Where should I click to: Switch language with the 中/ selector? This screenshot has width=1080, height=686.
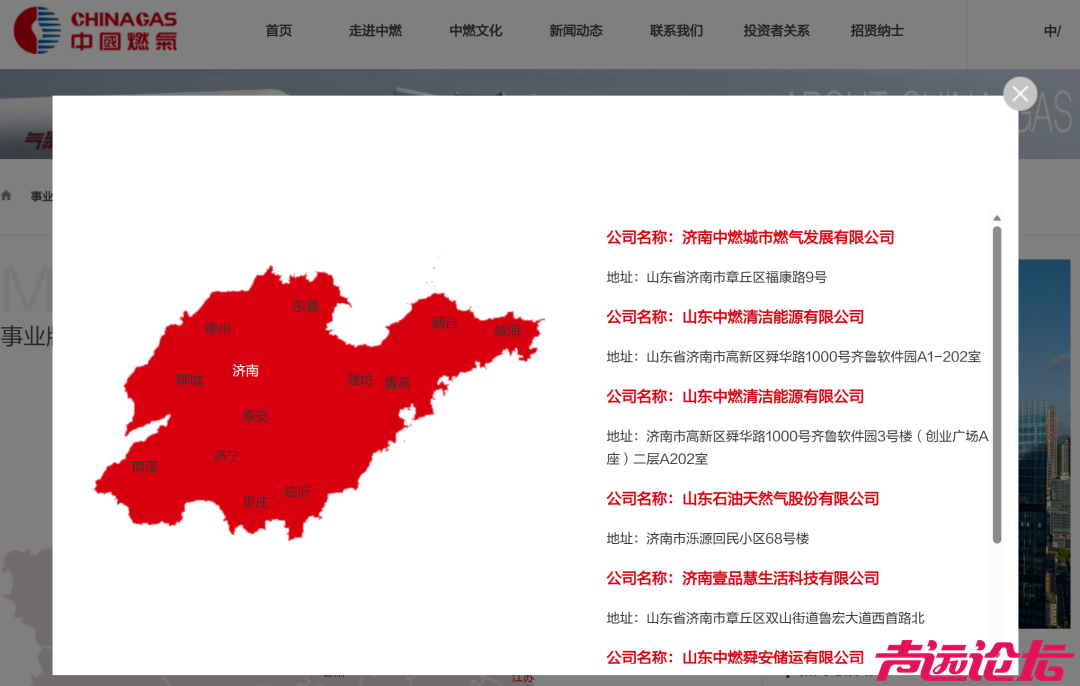pos(1052,30)
